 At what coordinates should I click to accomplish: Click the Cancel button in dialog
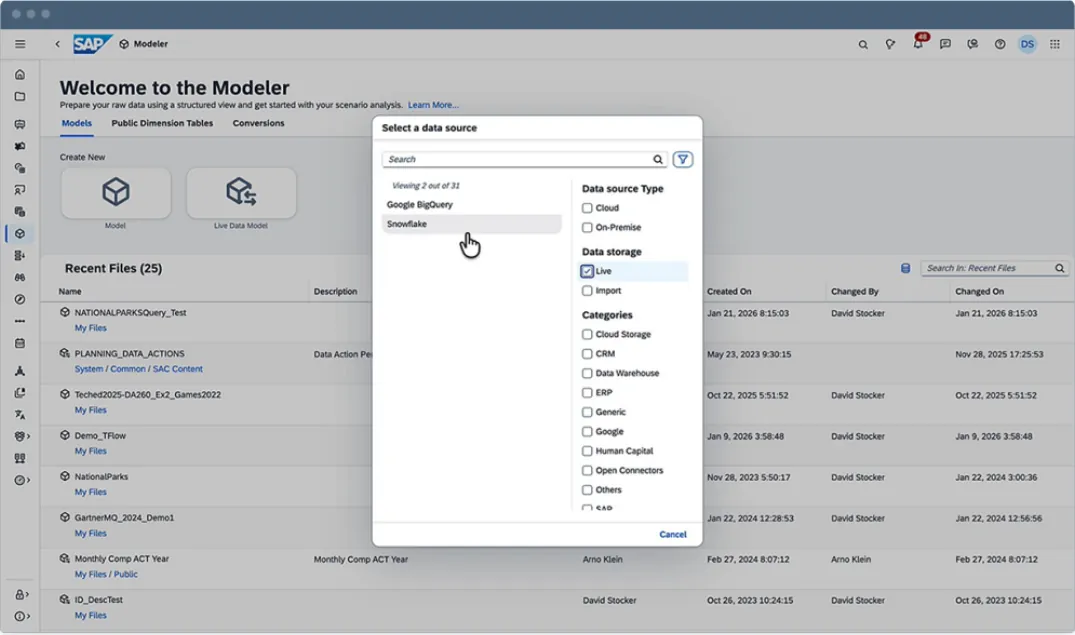pos(673,534)
